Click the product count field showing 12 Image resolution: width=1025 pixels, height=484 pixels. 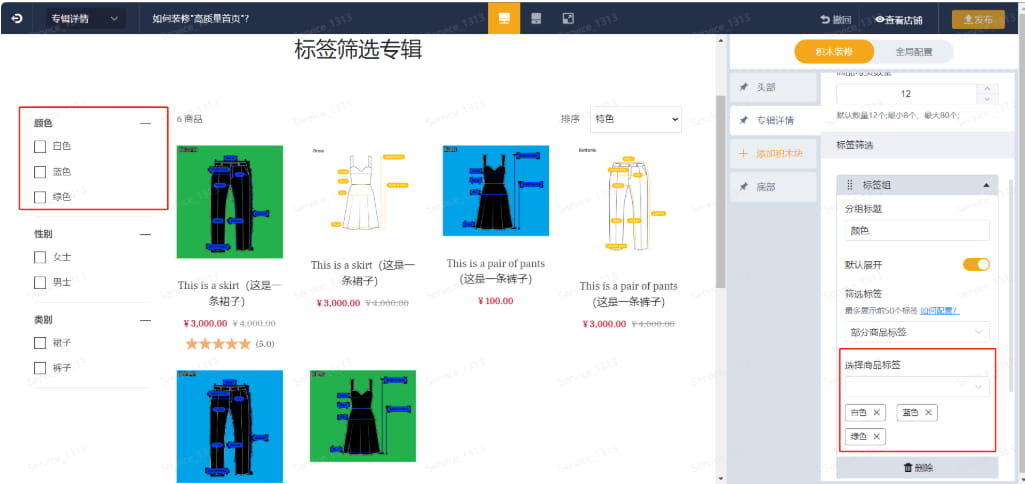(906, 94)
